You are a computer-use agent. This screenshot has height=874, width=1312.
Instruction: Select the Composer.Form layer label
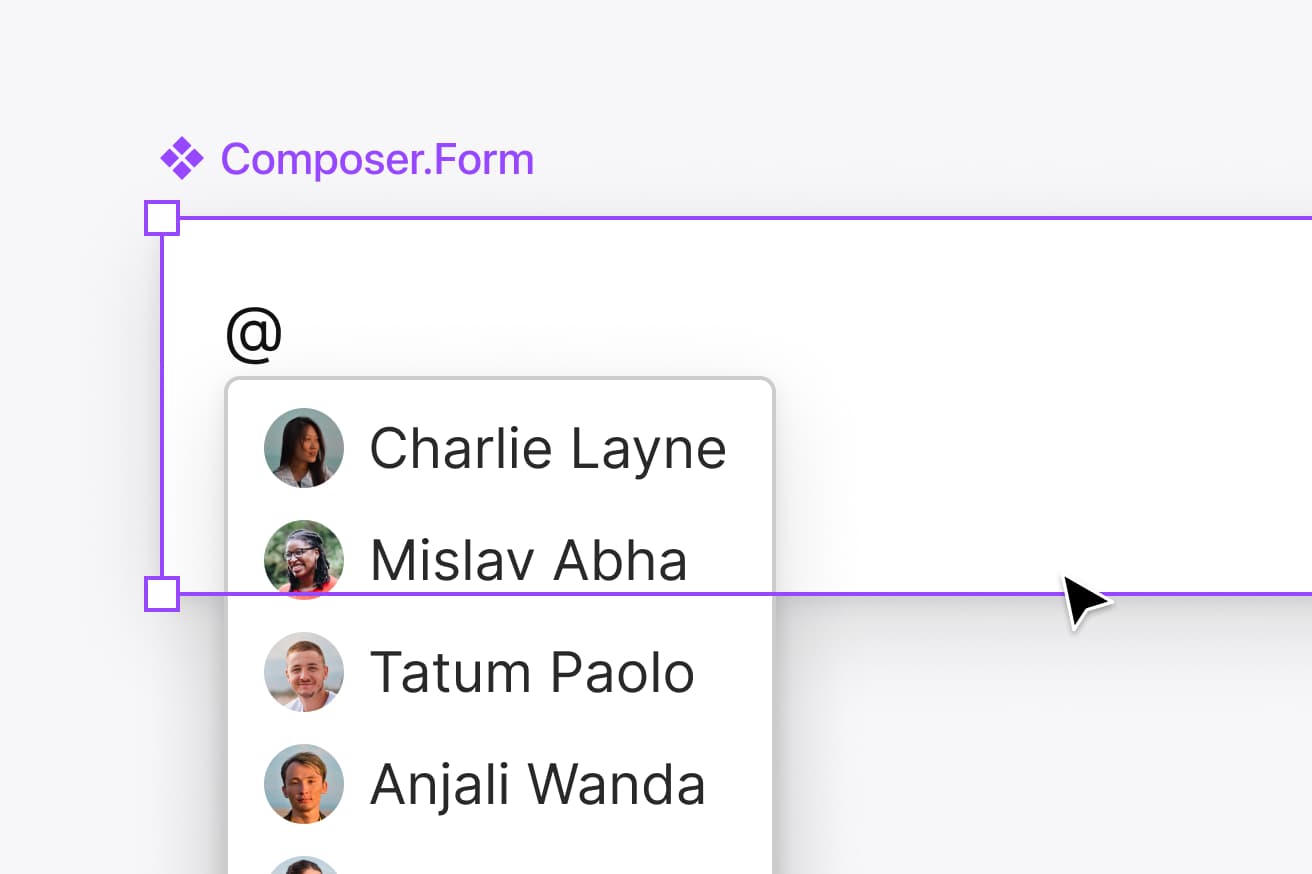(377, 159)
